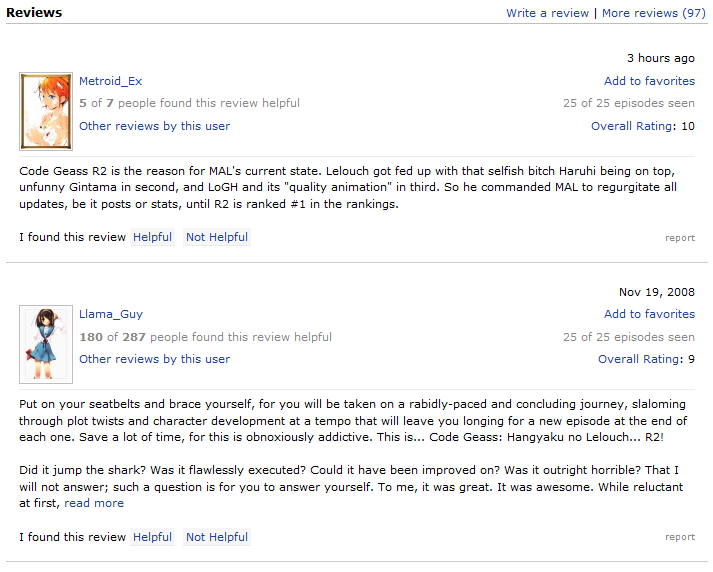The image size is (713, 572).
Task: Report Llama_Guy's review
Action: (680, 537)
